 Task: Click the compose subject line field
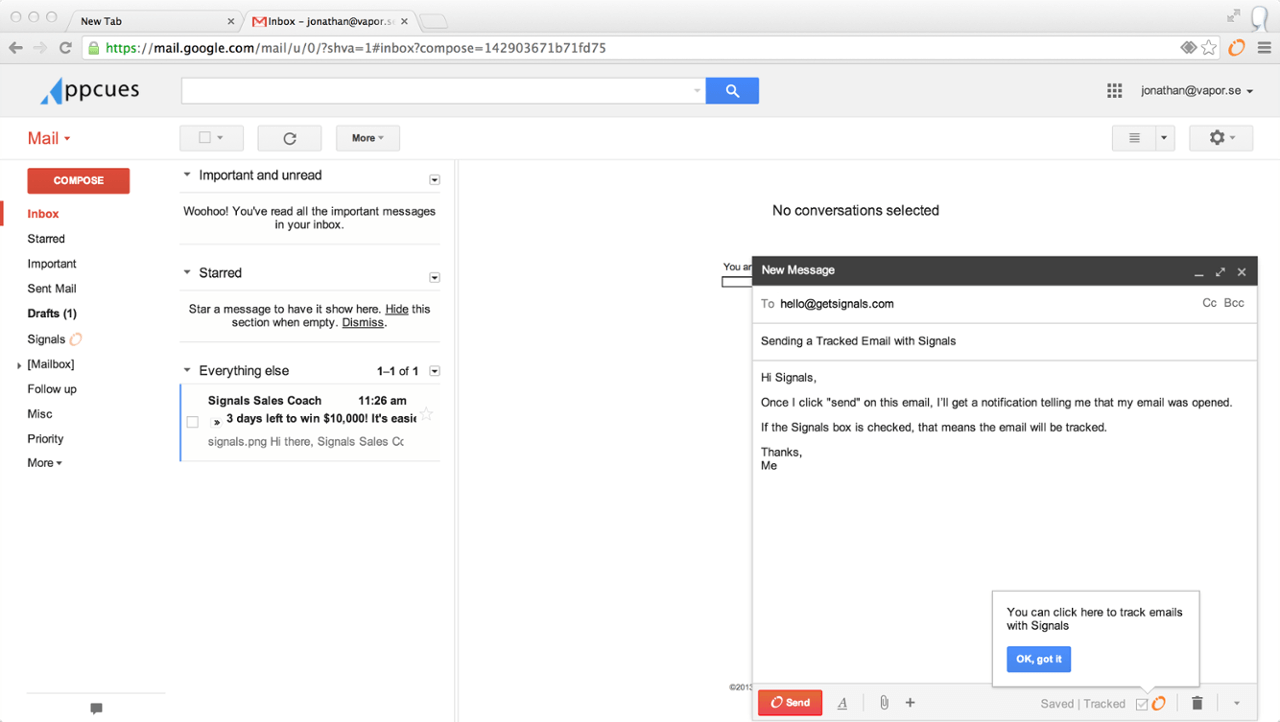coord(1004,341)
